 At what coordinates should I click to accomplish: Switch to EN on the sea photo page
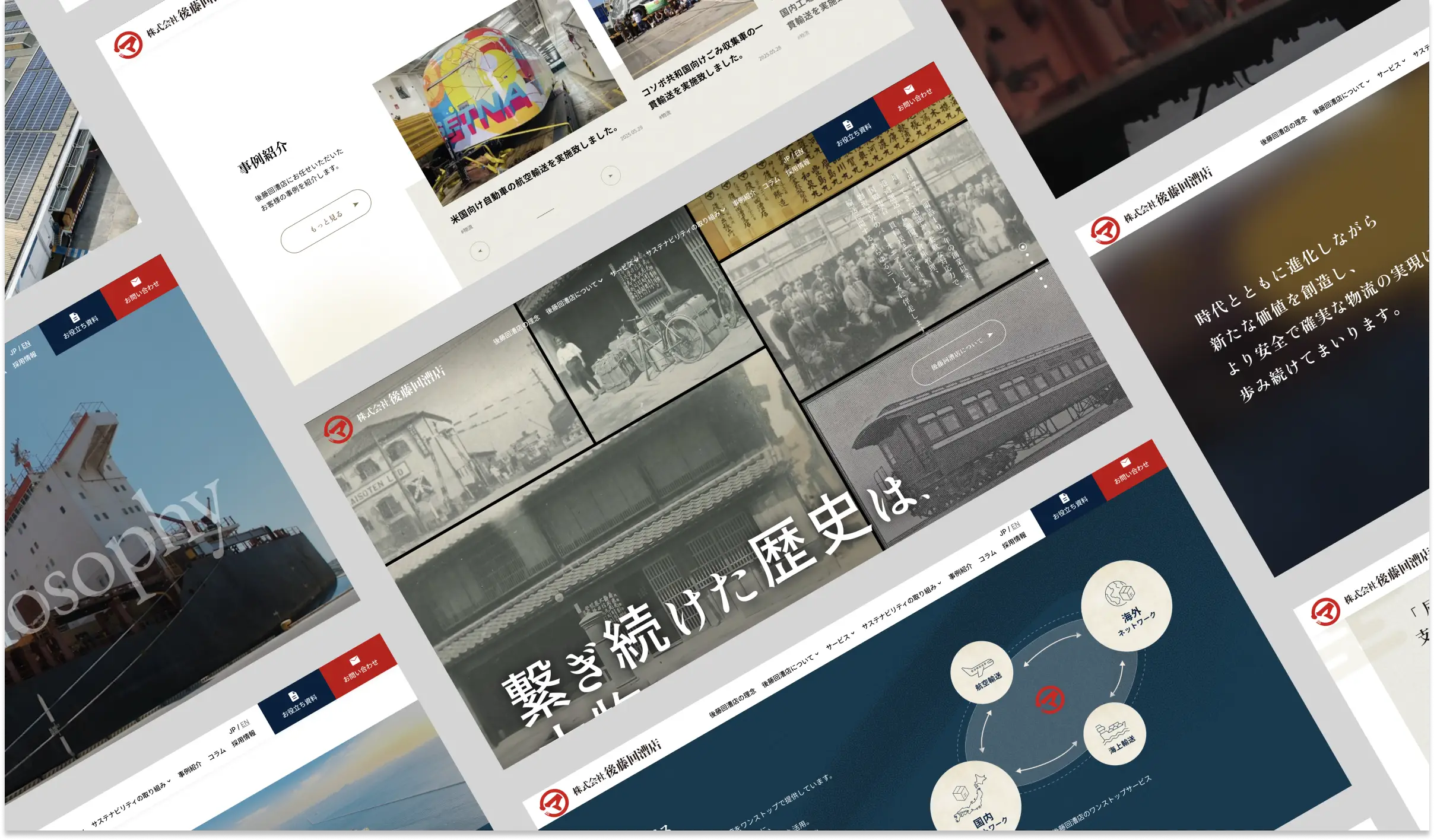(x=245, y=724)
